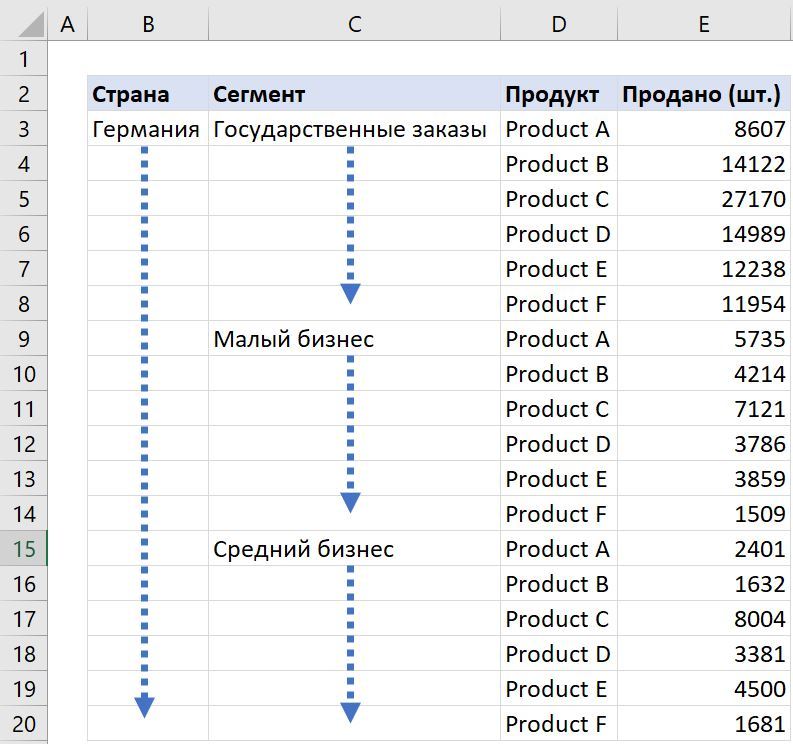Click Product C in row 17
The width and height of the screenshot is (793, 744).
point(559,619)
